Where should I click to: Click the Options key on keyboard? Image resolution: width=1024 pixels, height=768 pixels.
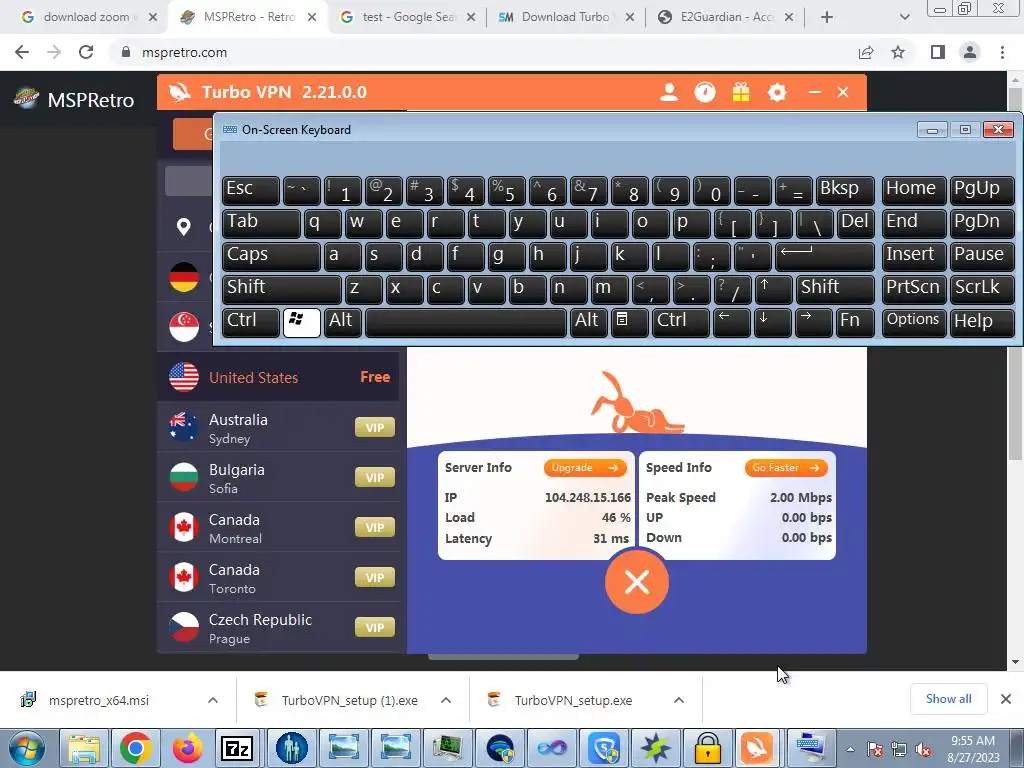pos(913,322)
